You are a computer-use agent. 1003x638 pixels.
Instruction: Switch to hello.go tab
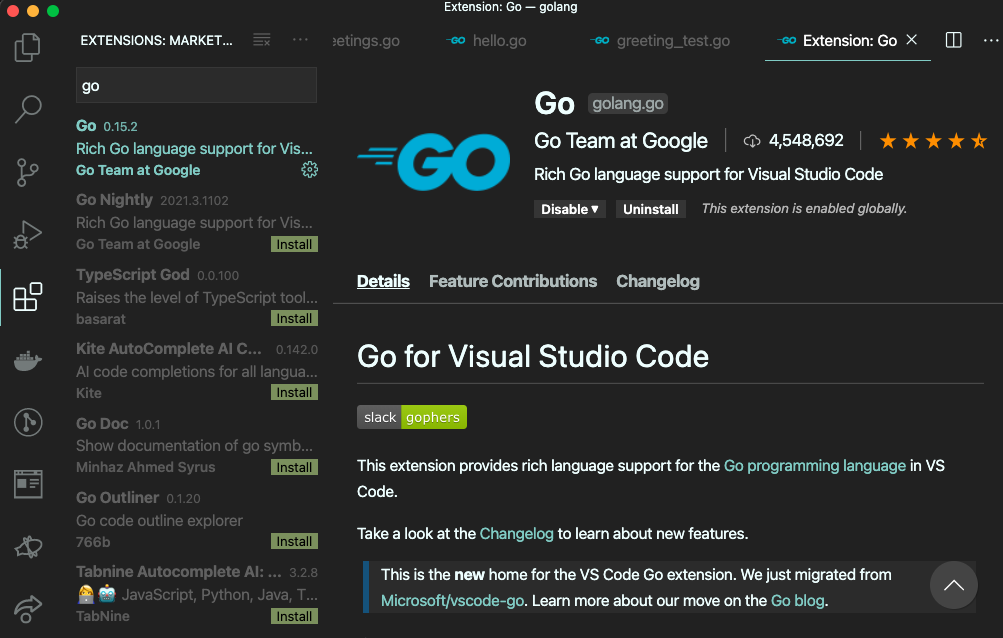[x=486, y=40]
